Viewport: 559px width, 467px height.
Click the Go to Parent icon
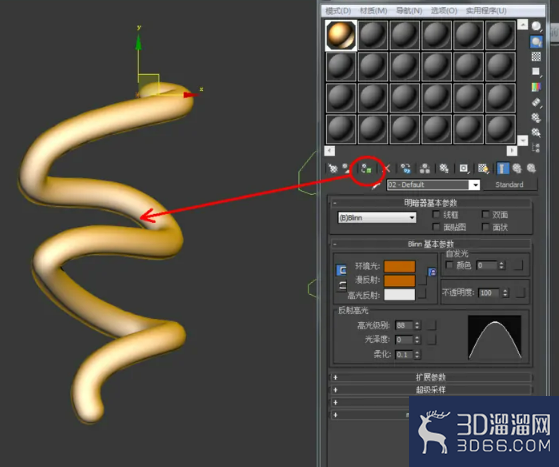(x=517, y=168)
